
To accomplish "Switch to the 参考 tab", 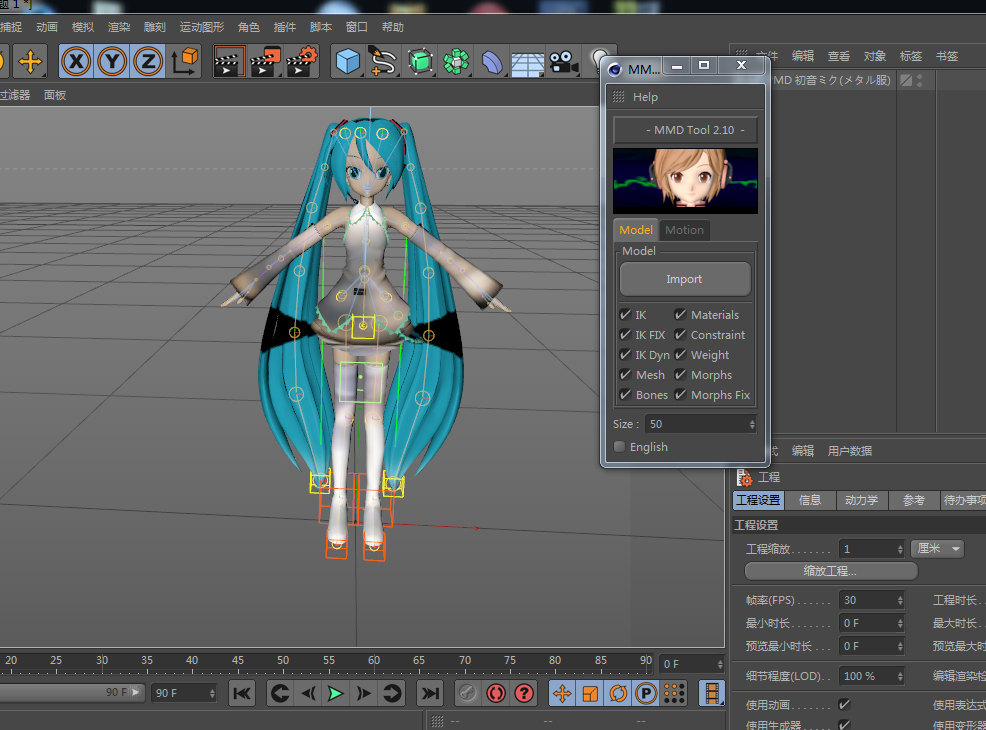I will [x=913, y=500].
